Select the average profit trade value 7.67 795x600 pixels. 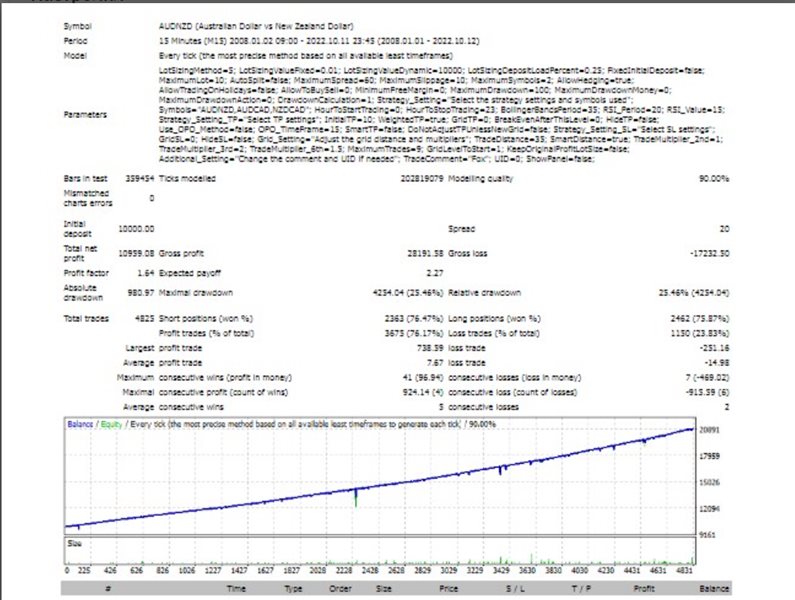[435, 363]
